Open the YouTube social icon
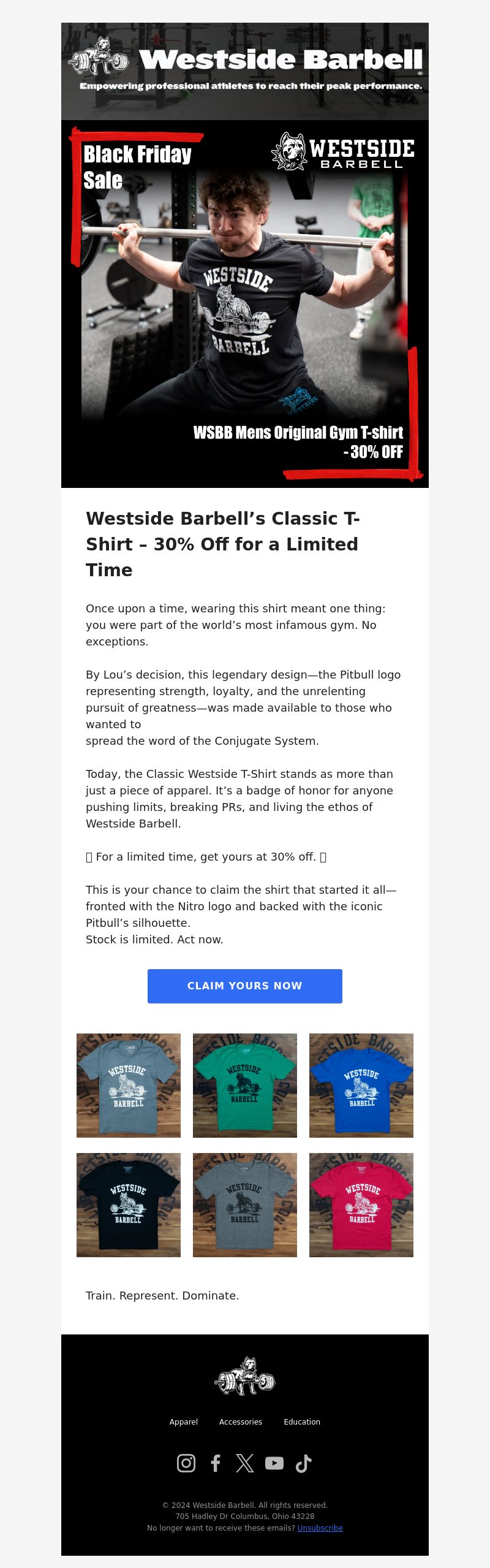Image resolution: width=490 pixels, height=1568 pixels. (274, 1463)
